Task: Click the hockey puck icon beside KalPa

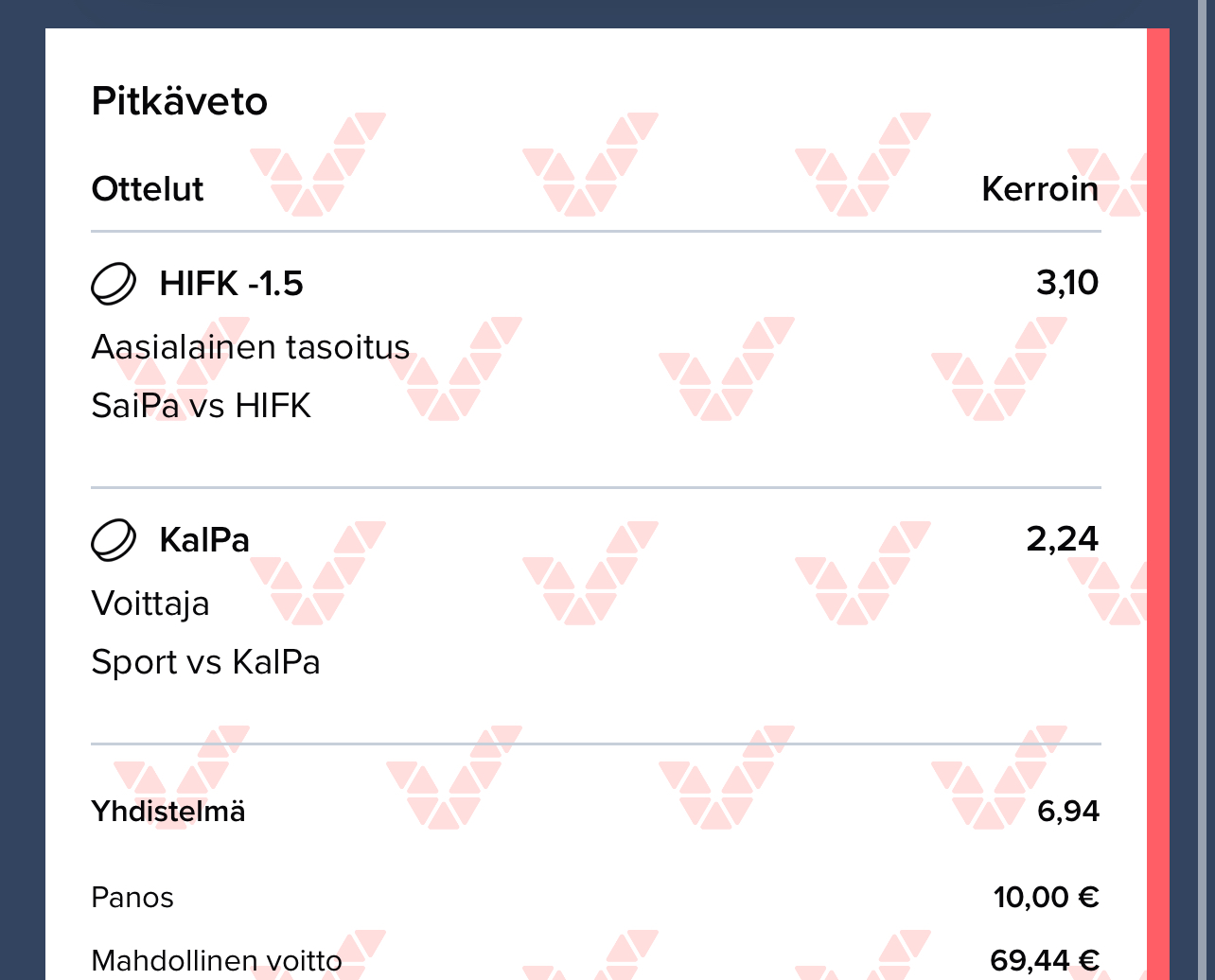Action: pyautogui.click(x=114, y=540)
